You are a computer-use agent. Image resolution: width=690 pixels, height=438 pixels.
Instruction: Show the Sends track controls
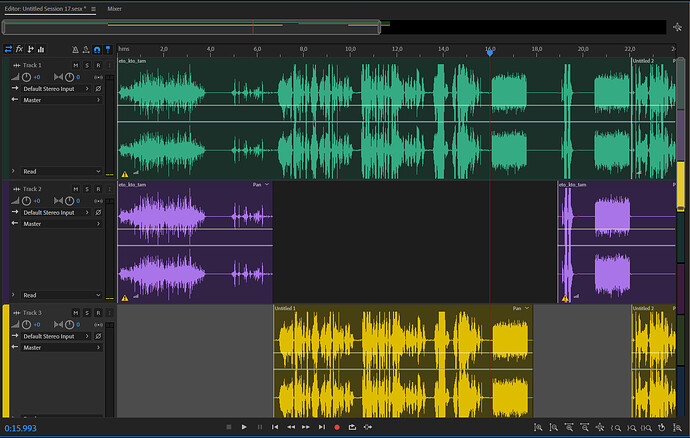tap(31, 48)
